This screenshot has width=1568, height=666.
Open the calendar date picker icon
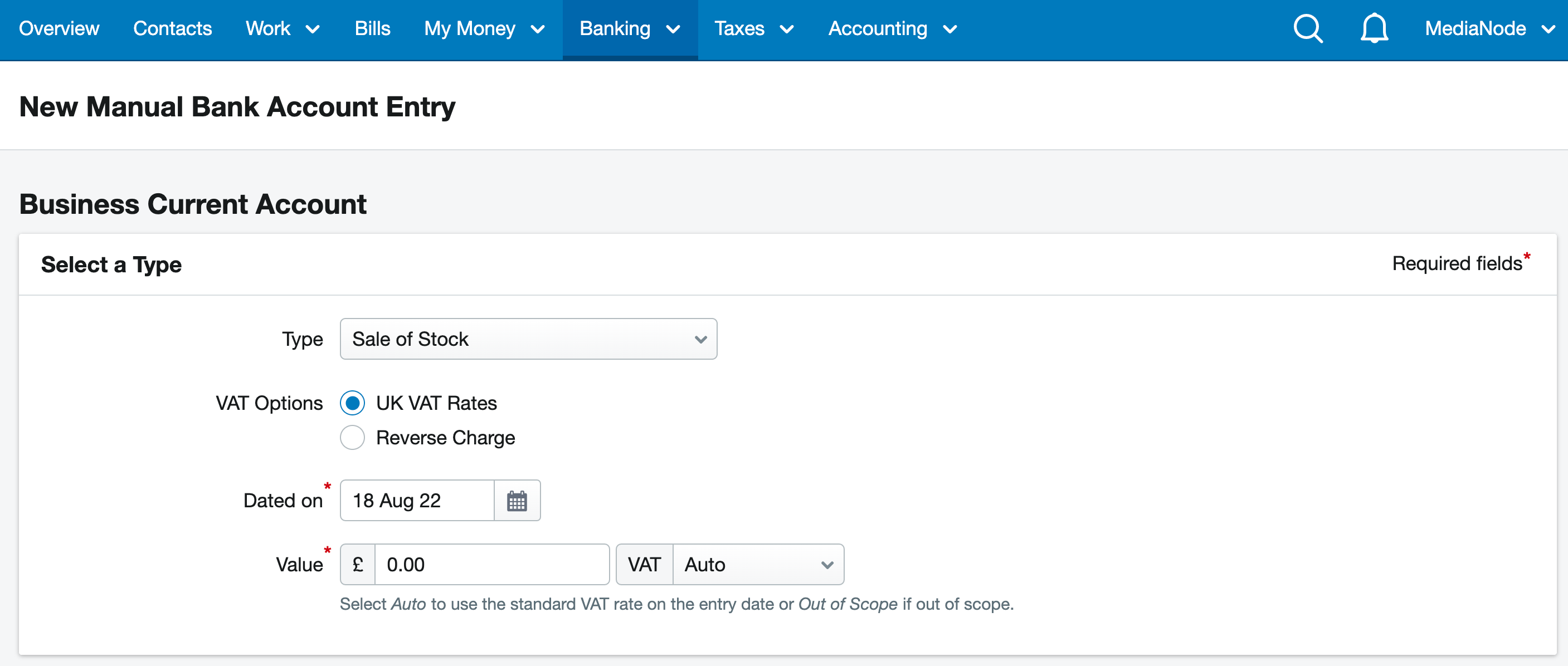517,501
